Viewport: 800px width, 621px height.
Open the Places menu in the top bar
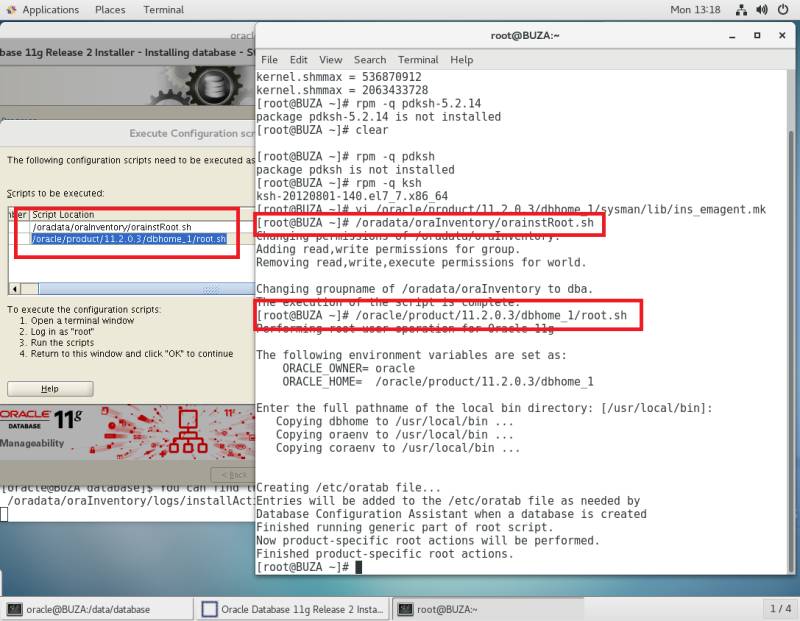click(x=110, y=10)
